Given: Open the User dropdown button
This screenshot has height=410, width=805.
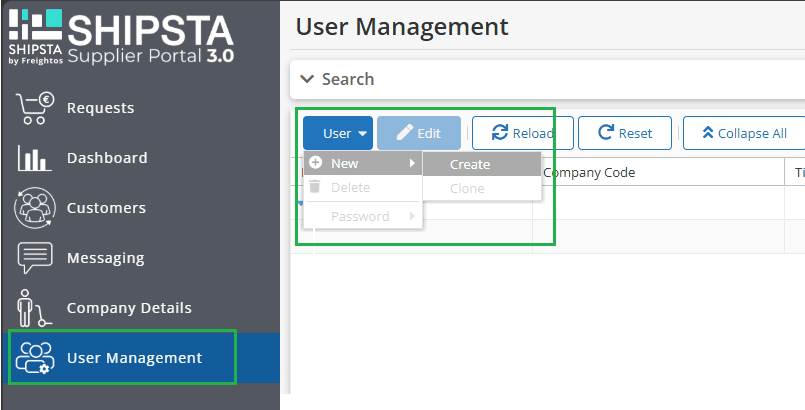Looking at the screenshot, I should coord(338,133).
